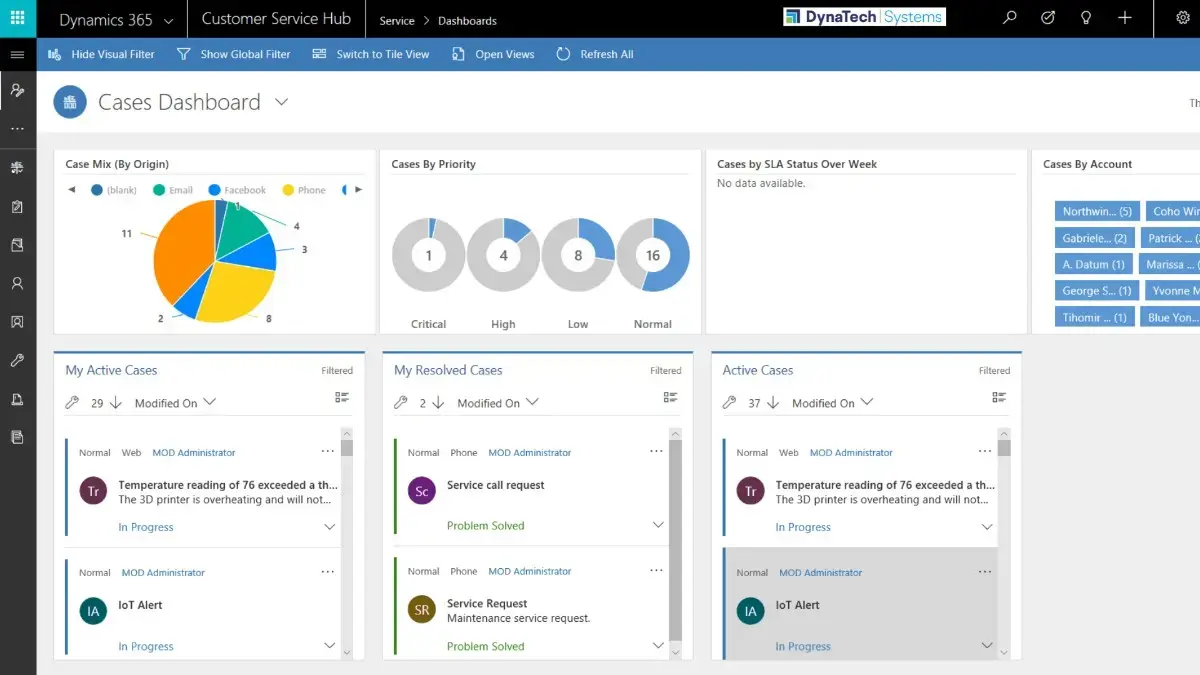Switch to Tile View

click(x=371, y=54)
